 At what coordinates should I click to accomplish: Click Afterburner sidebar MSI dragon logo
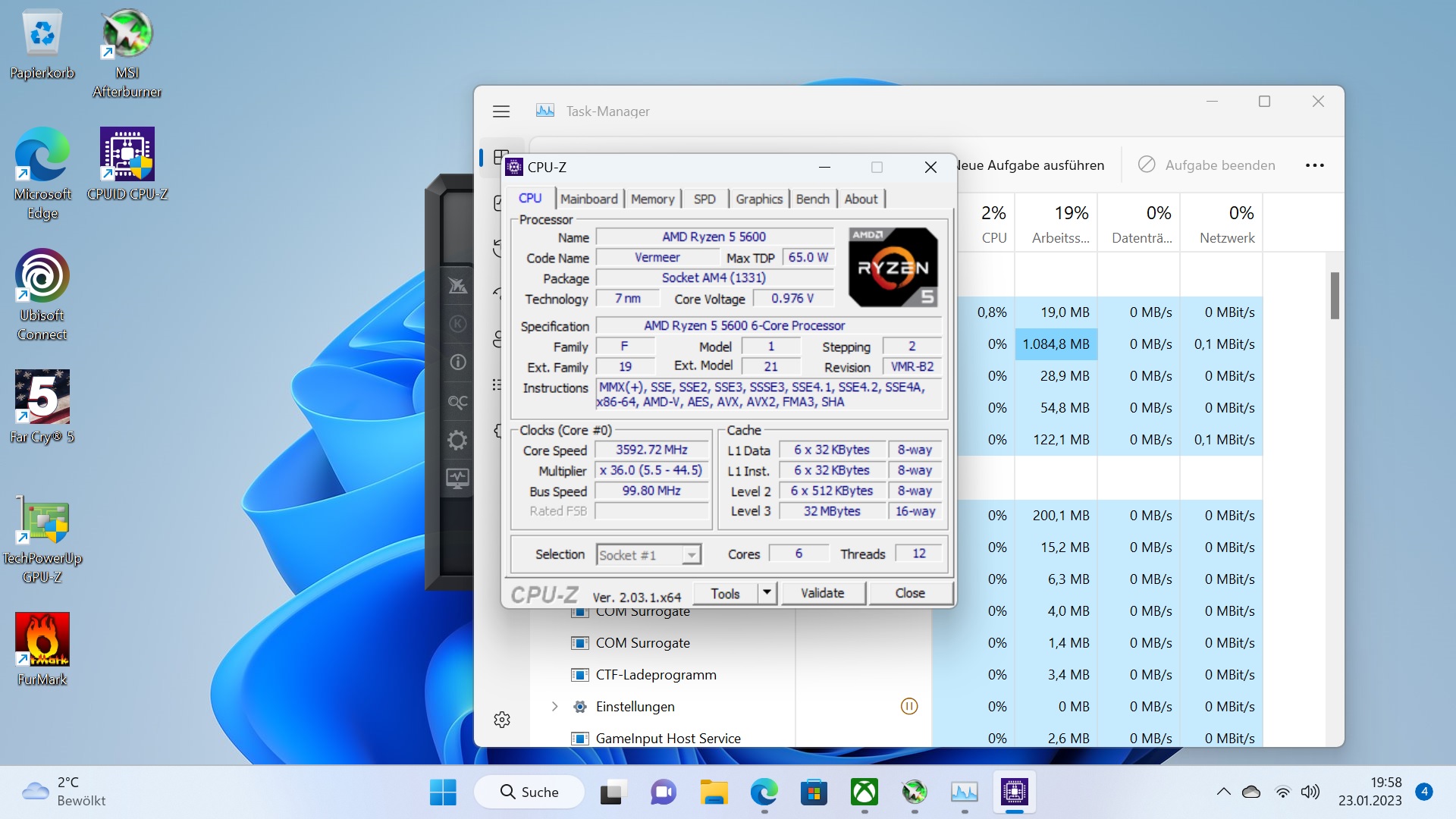pyautogui.click(x=457, y=286)
